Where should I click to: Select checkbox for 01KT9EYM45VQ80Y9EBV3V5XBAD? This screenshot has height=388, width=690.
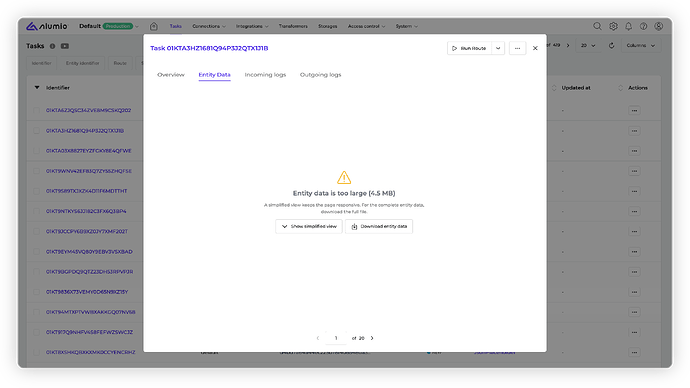pos(37,252)
